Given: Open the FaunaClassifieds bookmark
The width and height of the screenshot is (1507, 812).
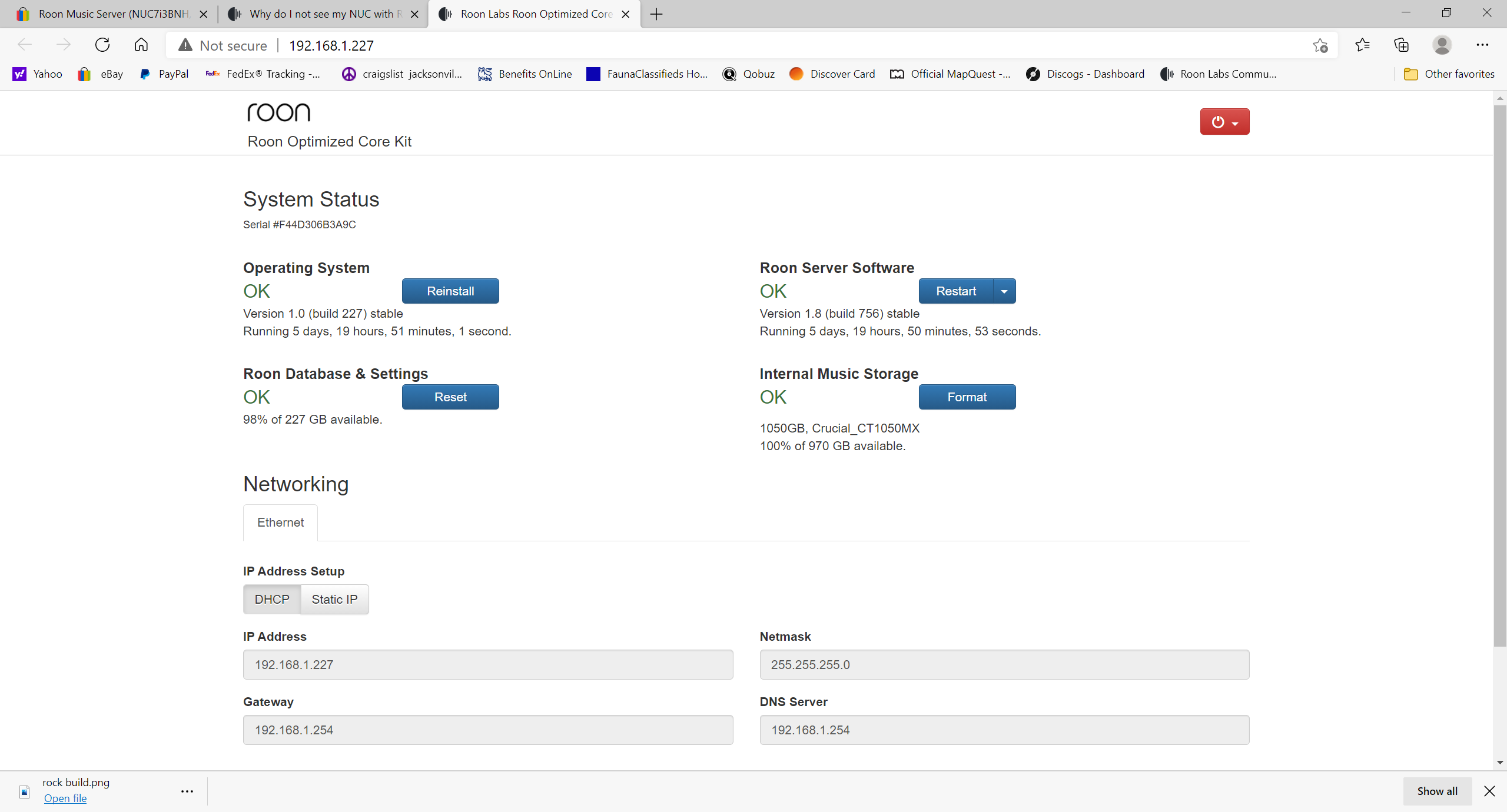Looking at the screenshot, I should [647, 74].
